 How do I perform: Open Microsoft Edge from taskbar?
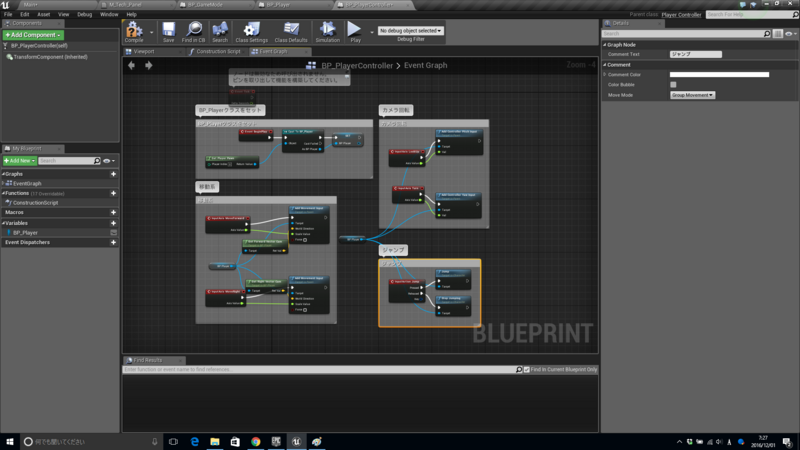(194, 442)
